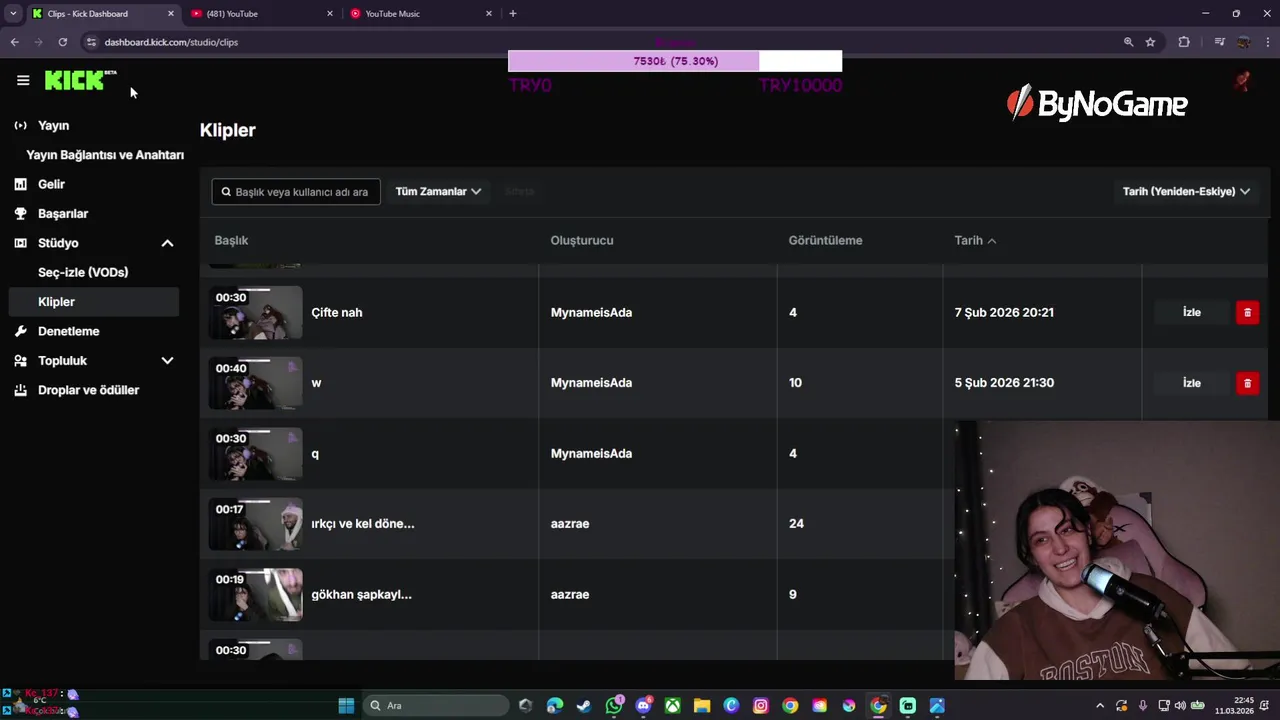Click İzle for the clip titled w

[x=1192, y=383]
